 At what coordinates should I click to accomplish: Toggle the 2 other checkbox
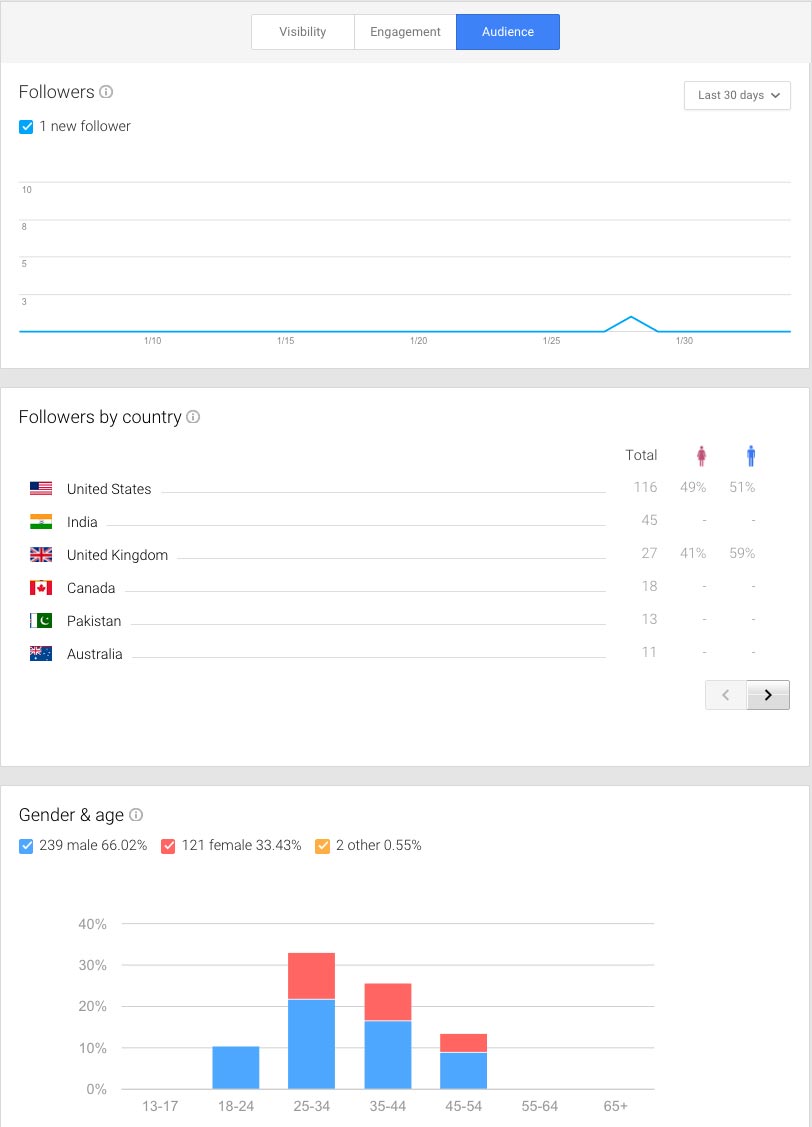click(x=321, y=846)
